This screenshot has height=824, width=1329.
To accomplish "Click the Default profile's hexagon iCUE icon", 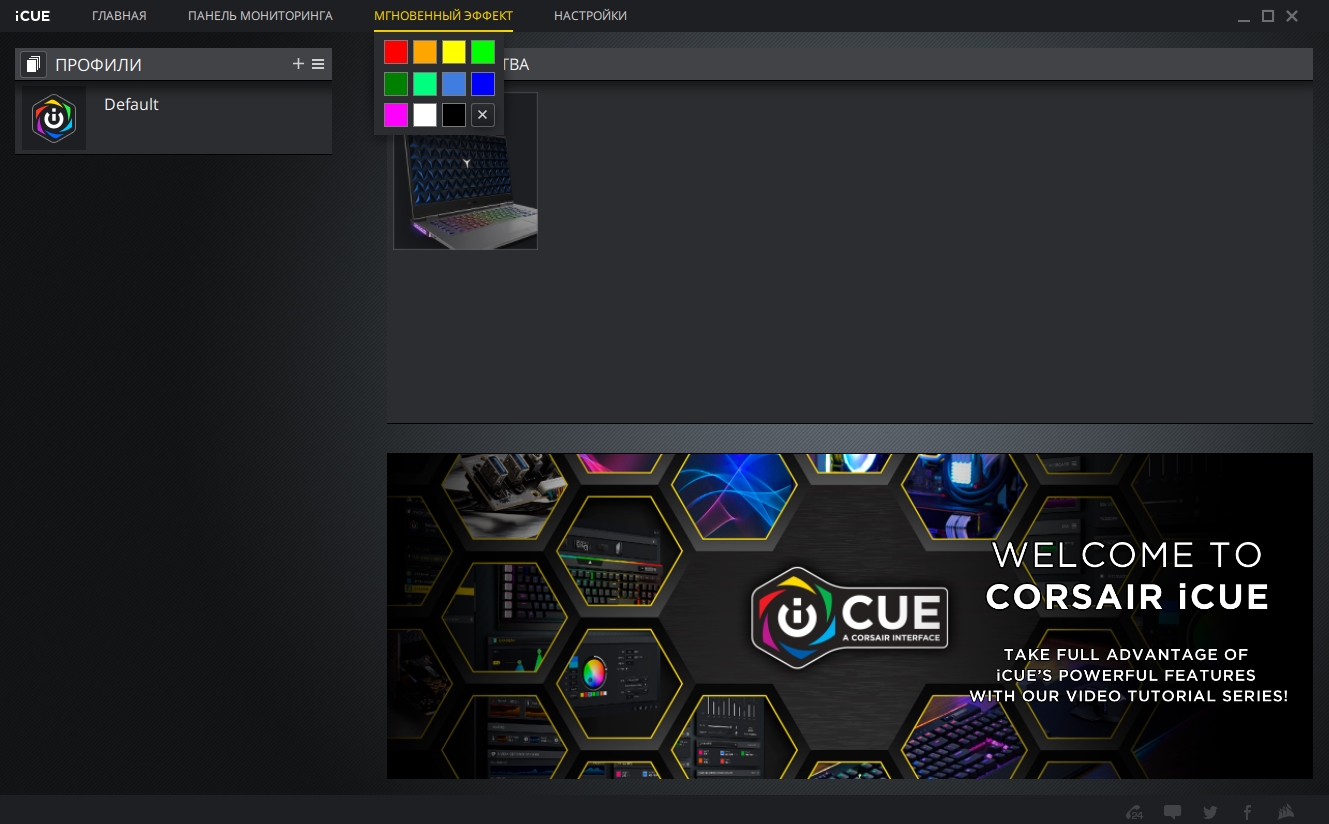I will [54, 118].
